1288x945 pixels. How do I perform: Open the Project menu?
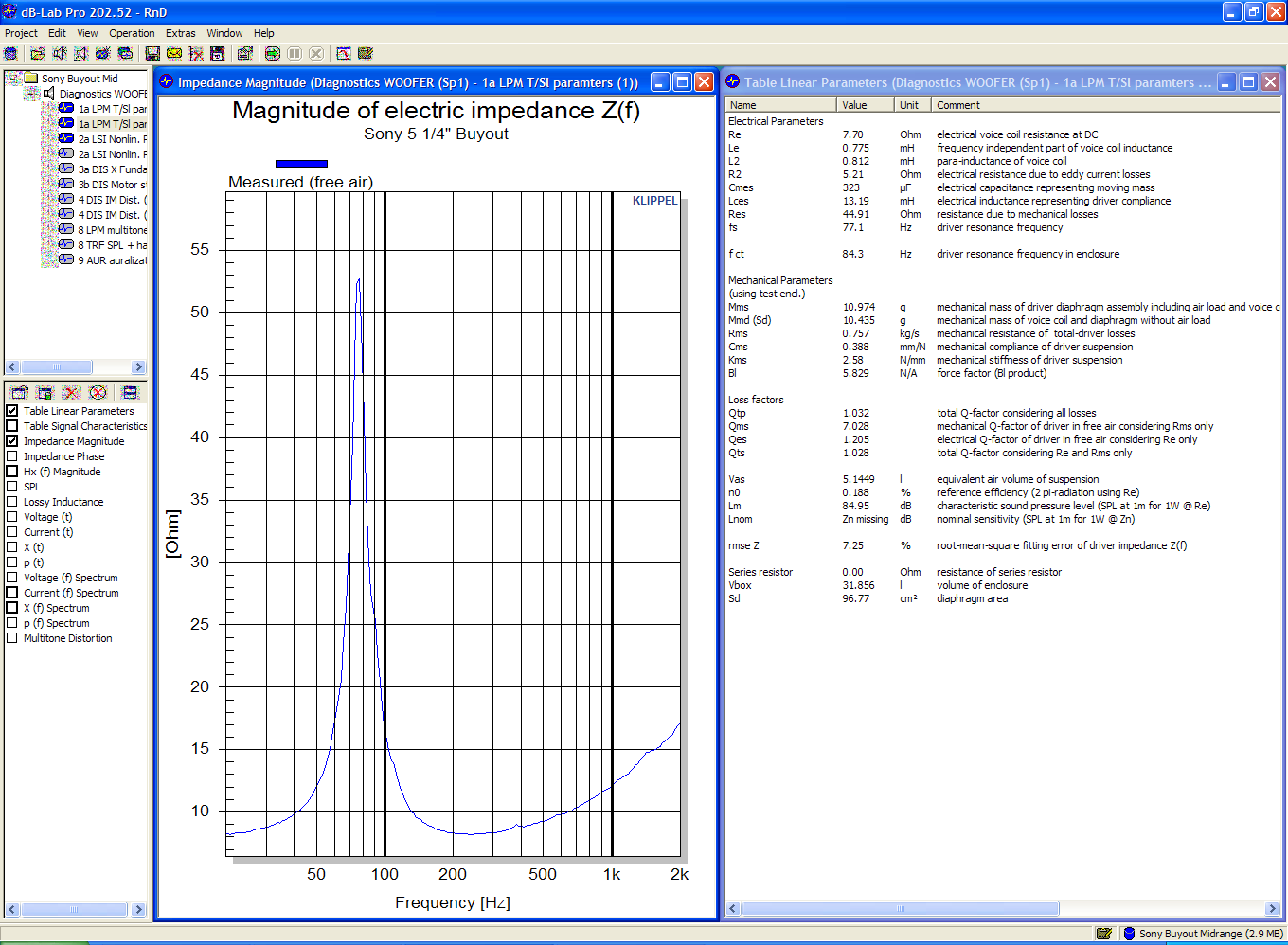21,33
